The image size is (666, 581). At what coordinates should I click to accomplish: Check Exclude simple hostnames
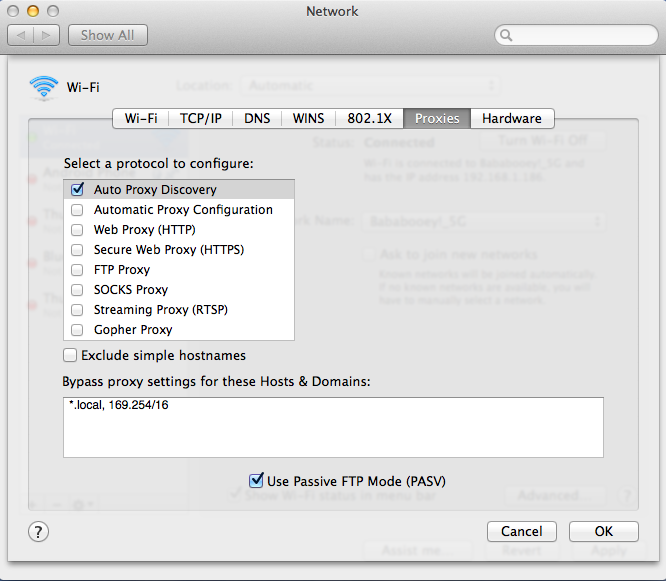(70, 355)
